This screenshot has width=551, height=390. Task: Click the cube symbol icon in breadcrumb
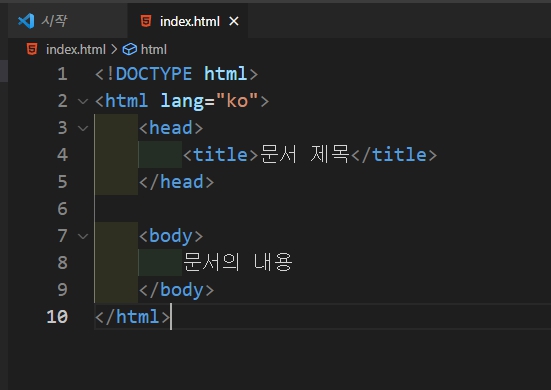(130, 50)
